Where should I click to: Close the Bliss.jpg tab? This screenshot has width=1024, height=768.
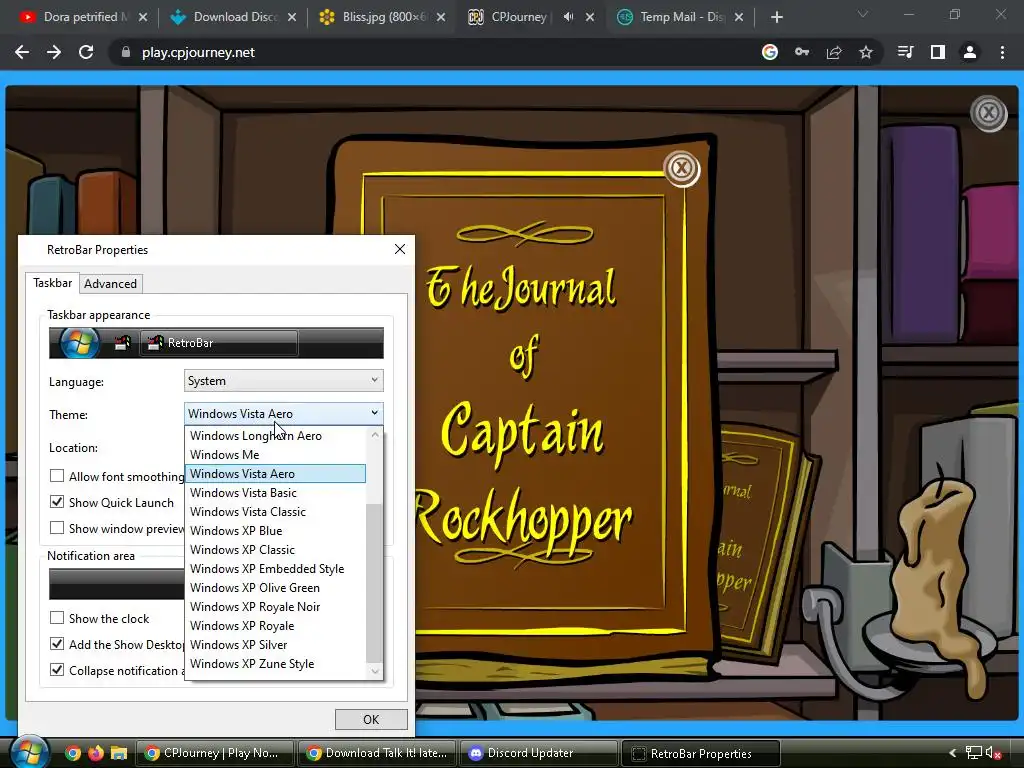click(441, 17)
